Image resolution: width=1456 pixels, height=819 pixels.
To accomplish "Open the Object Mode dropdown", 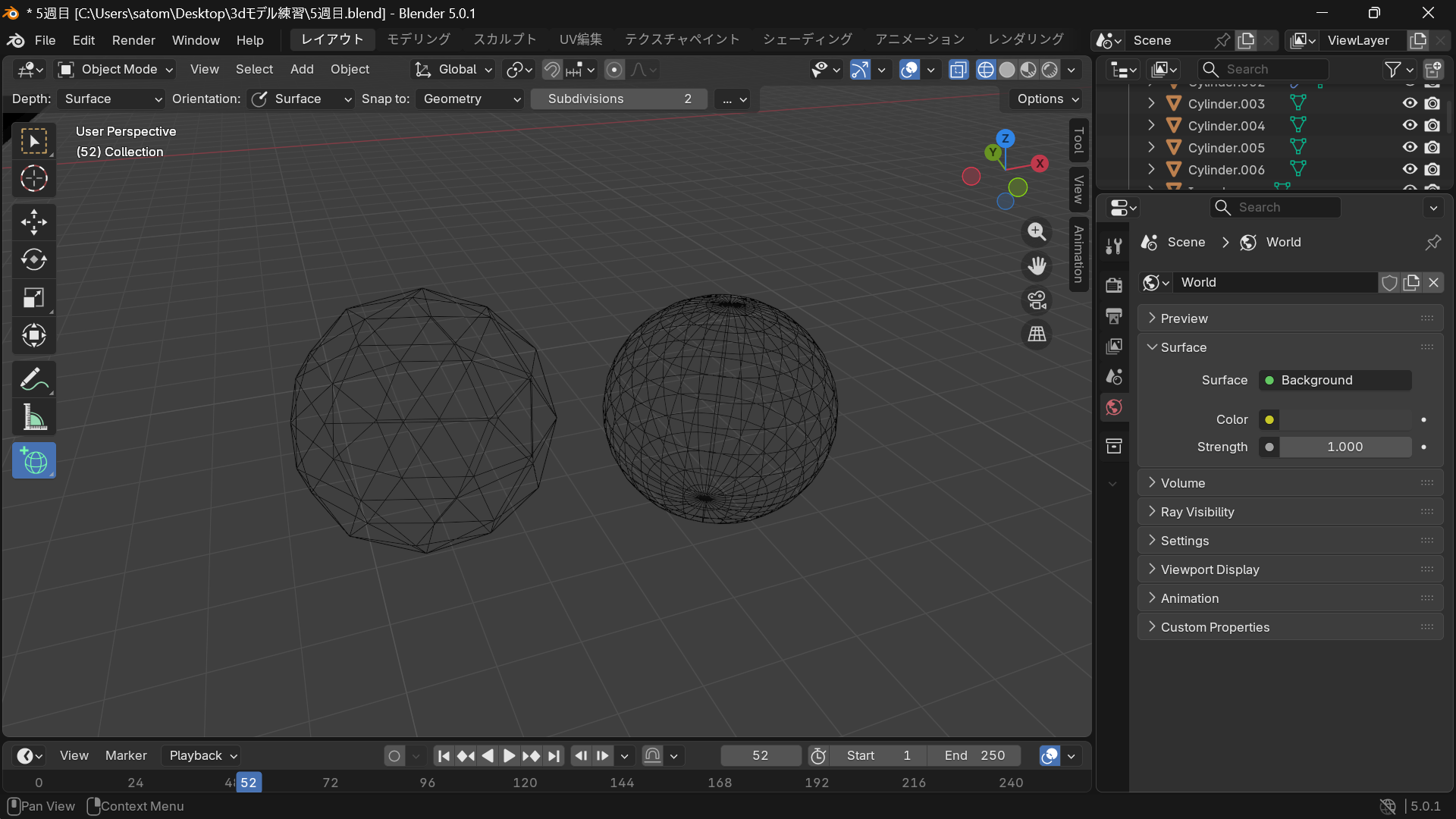I will (118, 70).
